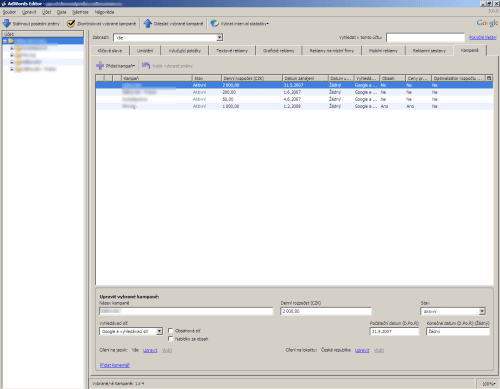
Task: Click Stáhnout poslední změny button label
Action: [x=36, y=24]
